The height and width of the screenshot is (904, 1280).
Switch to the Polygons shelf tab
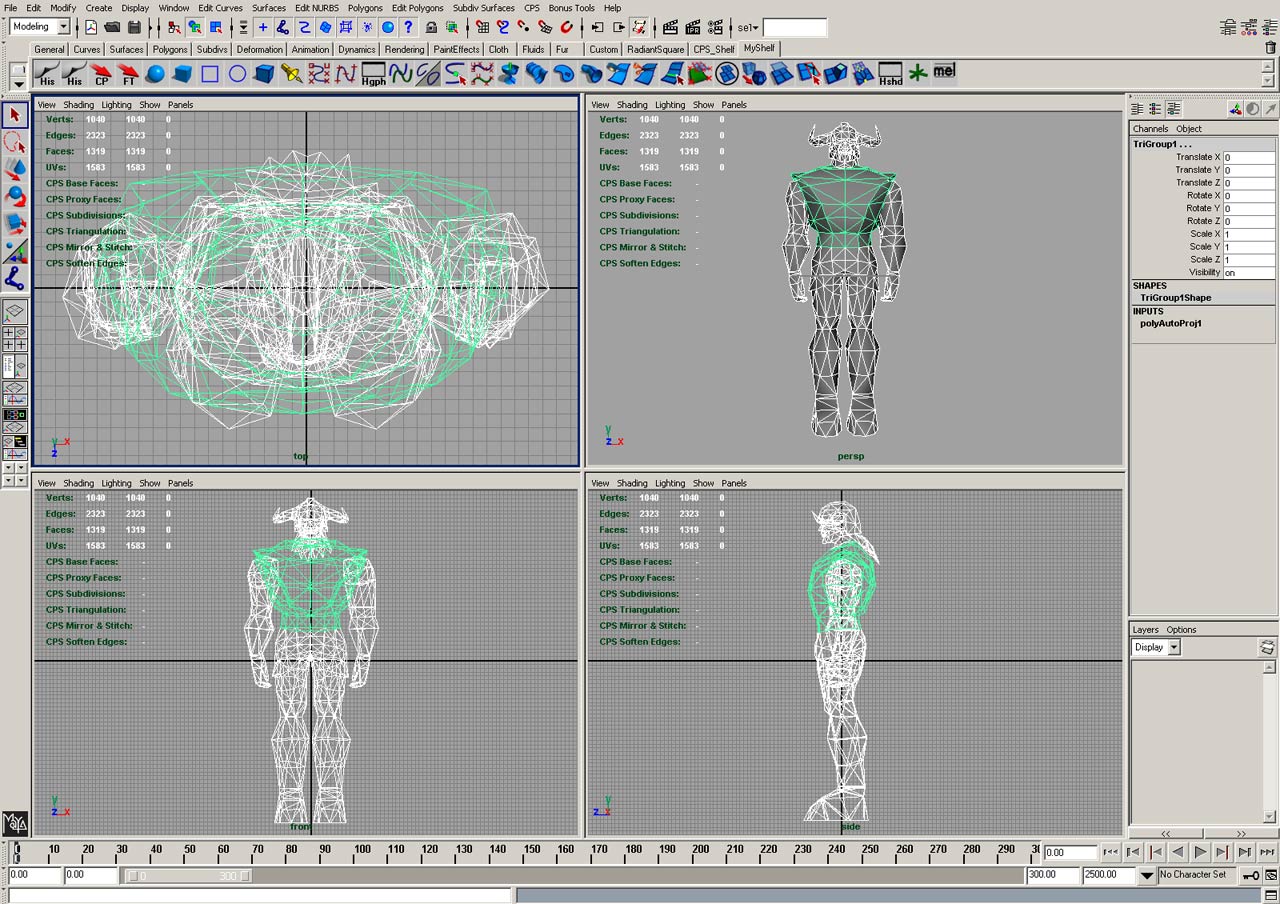[x=170, y=49]
